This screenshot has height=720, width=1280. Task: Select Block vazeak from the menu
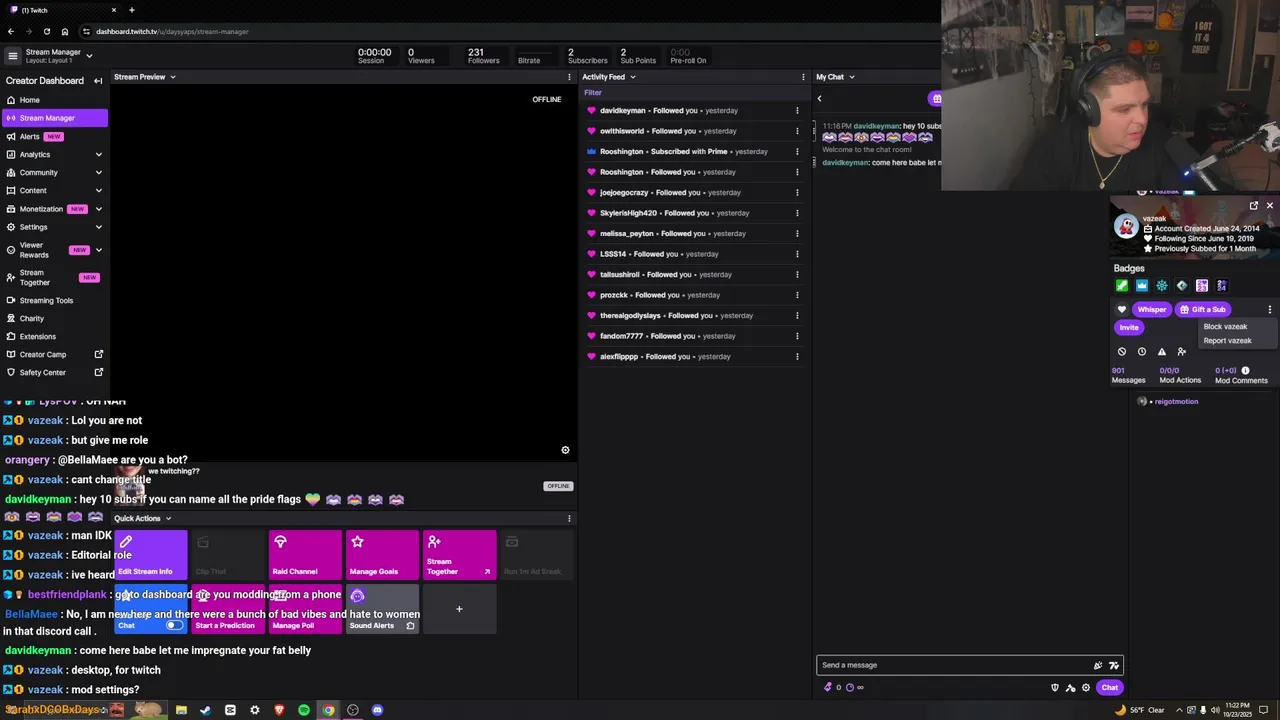click(1225, 326)
